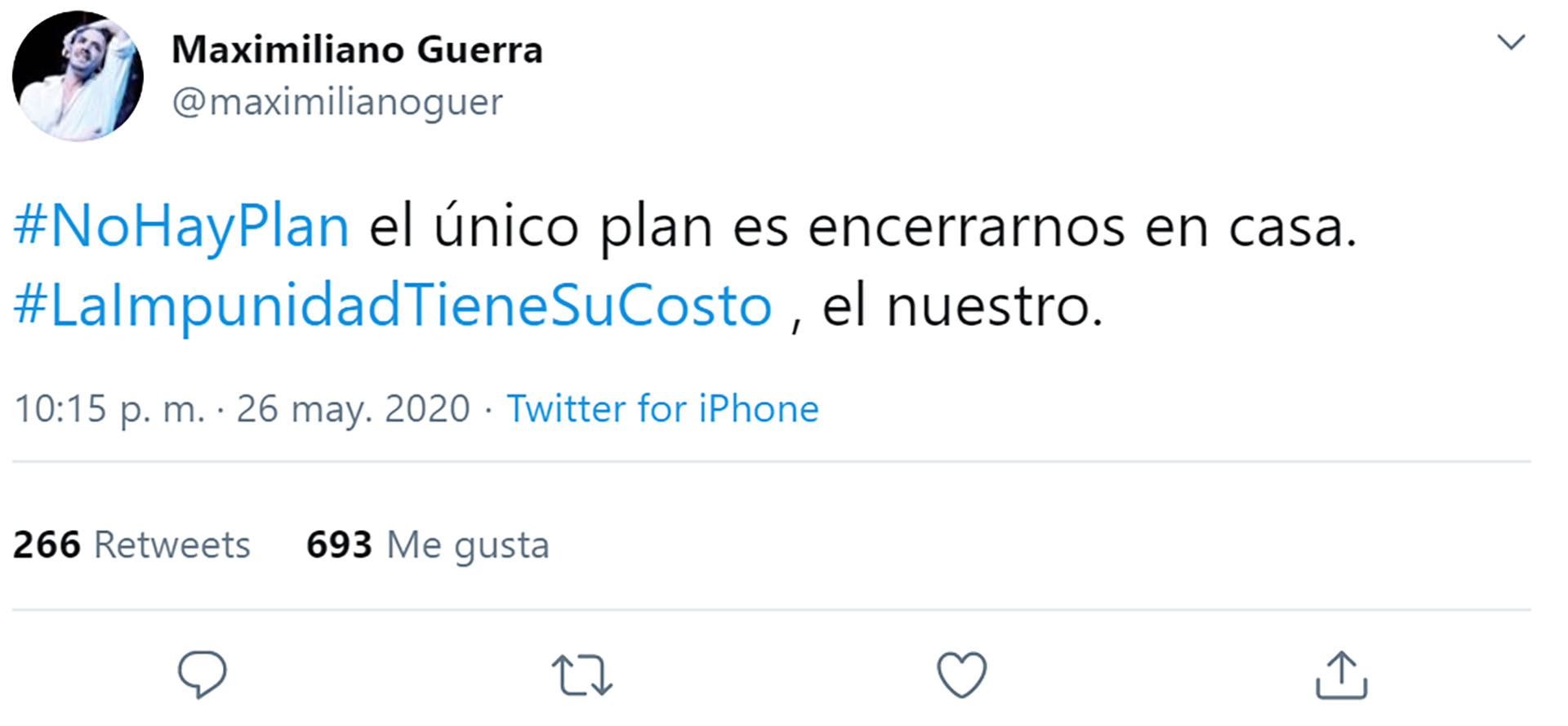Image resolution: width=1568 pixels, height=726 pixels.
Task: Click the 10:15 p. m. timestamp
Action: click(x=109, y=408)
